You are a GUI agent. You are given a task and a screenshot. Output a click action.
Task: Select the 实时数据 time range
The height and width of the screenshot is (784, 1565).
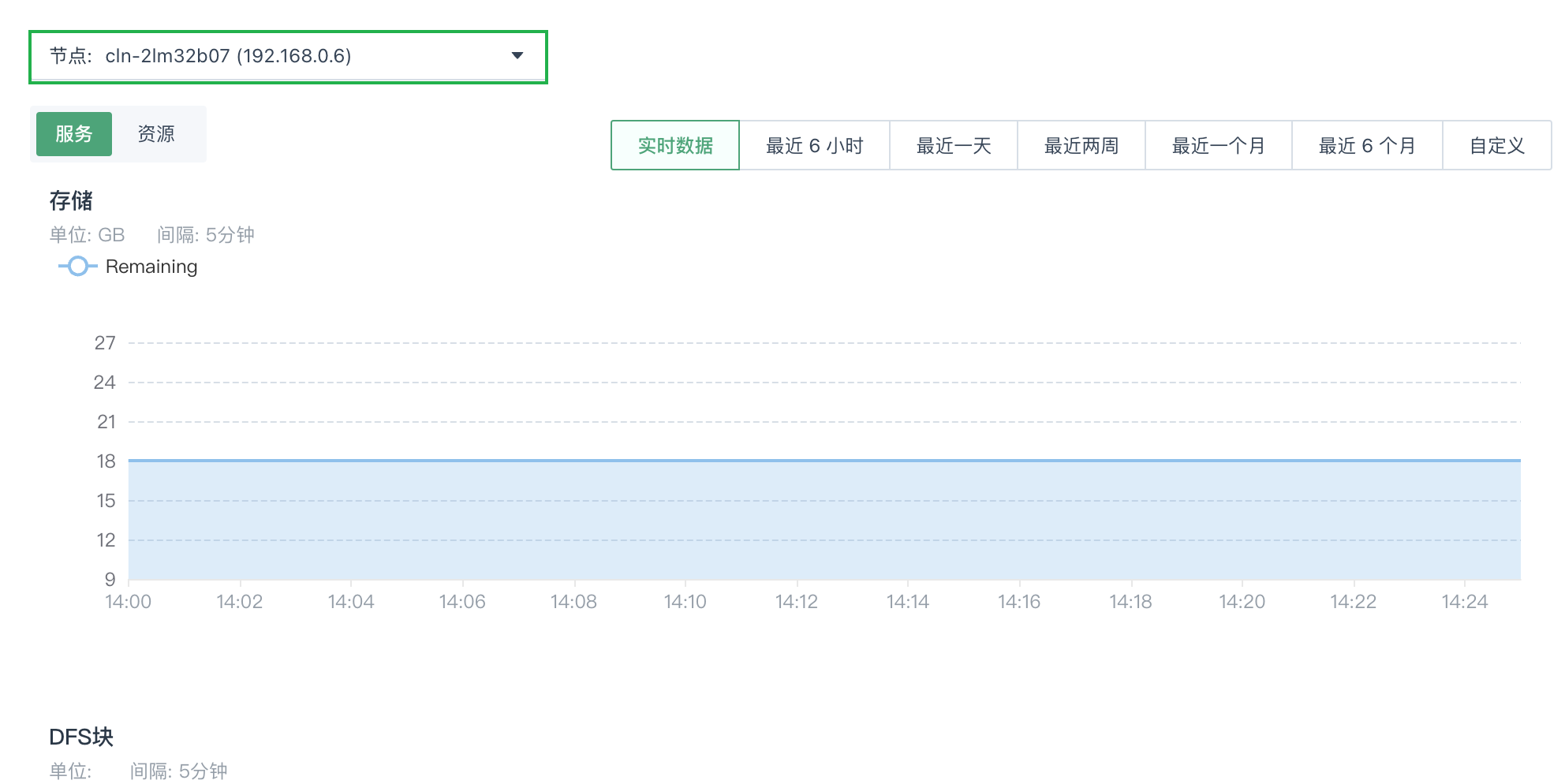(x=675, y=146)
